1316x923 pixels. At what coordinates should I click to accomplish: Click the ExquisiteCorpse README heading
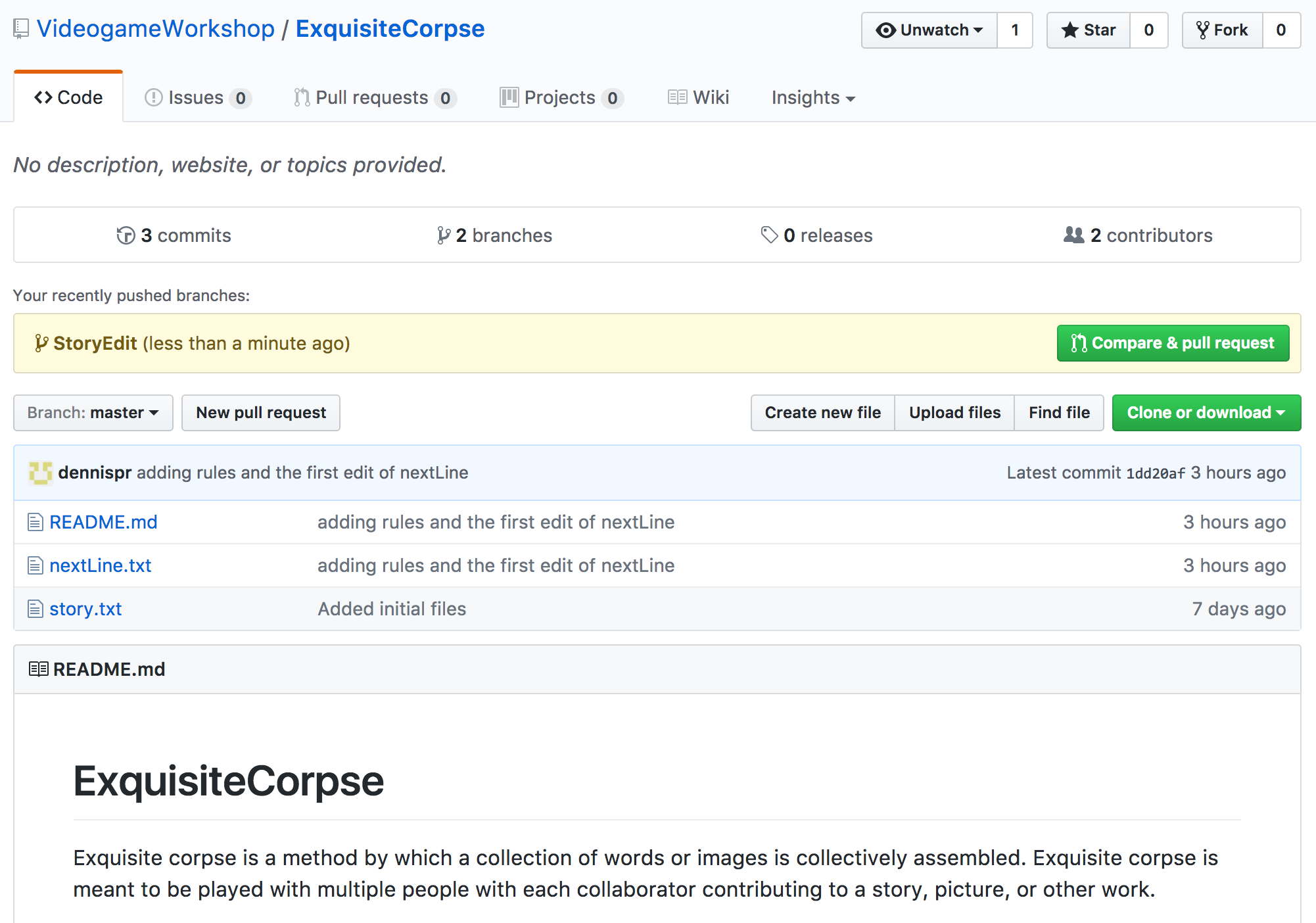(x=229, y=781)
